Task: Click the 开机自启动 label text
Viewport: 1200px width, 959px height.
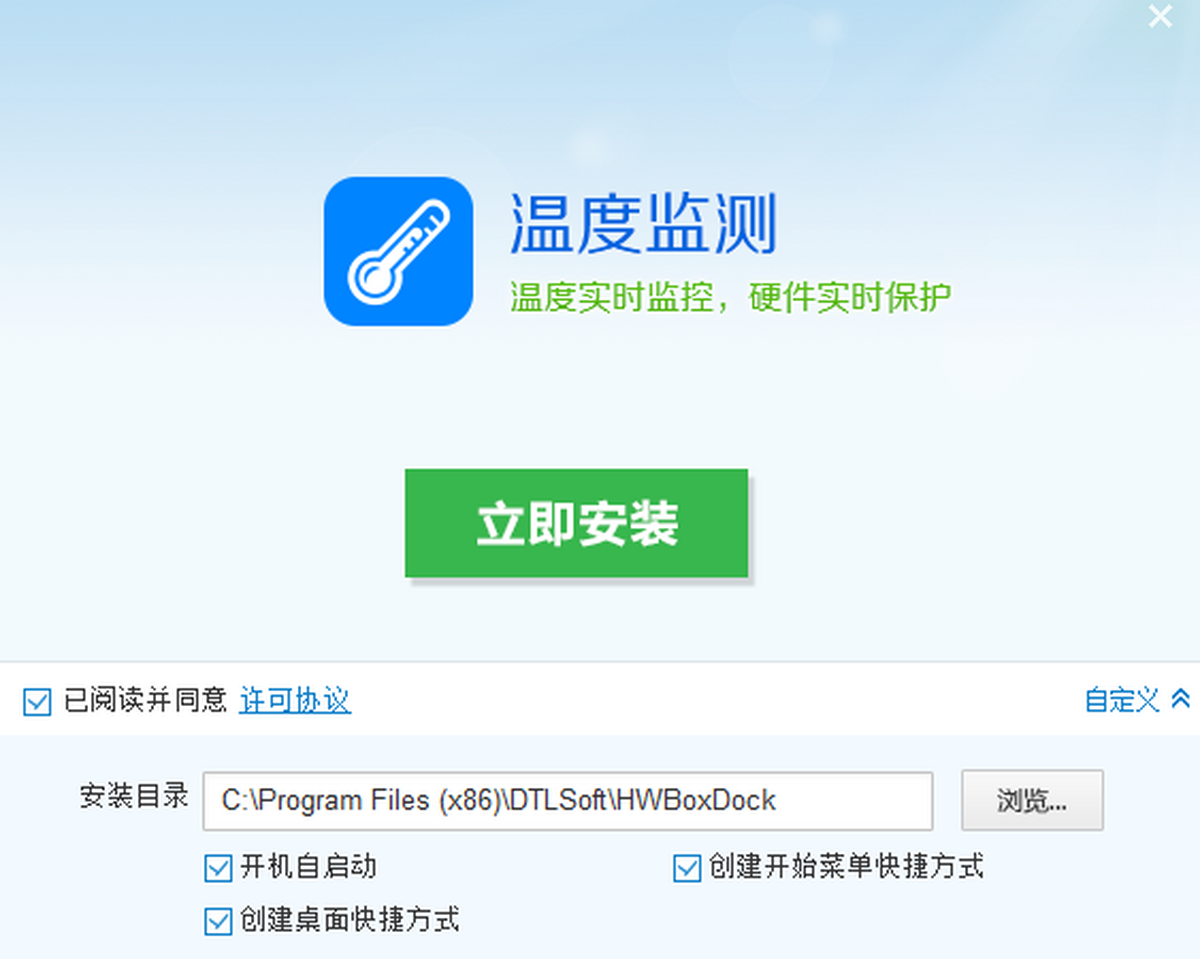Action: tap(308, 867)
